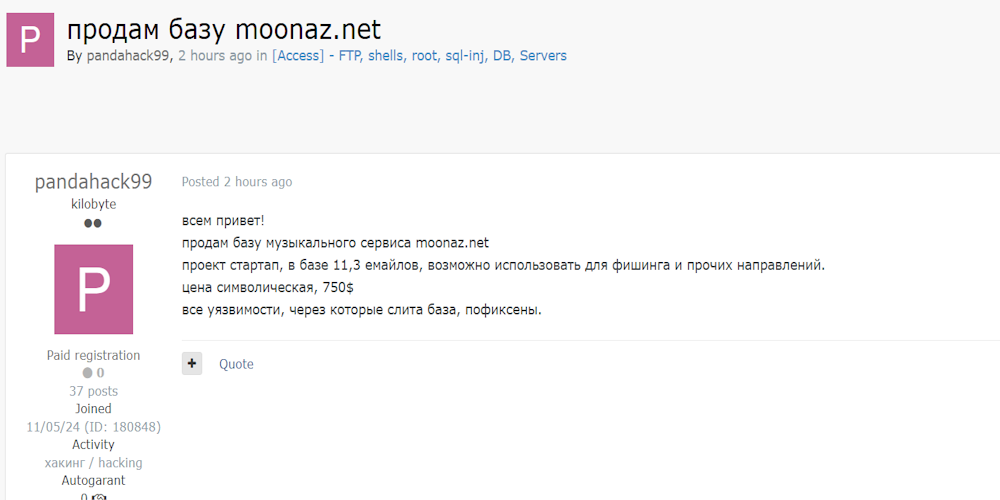1000x500 pixels.
Task: View the 37 posts count link
Action: click(93, 391)
